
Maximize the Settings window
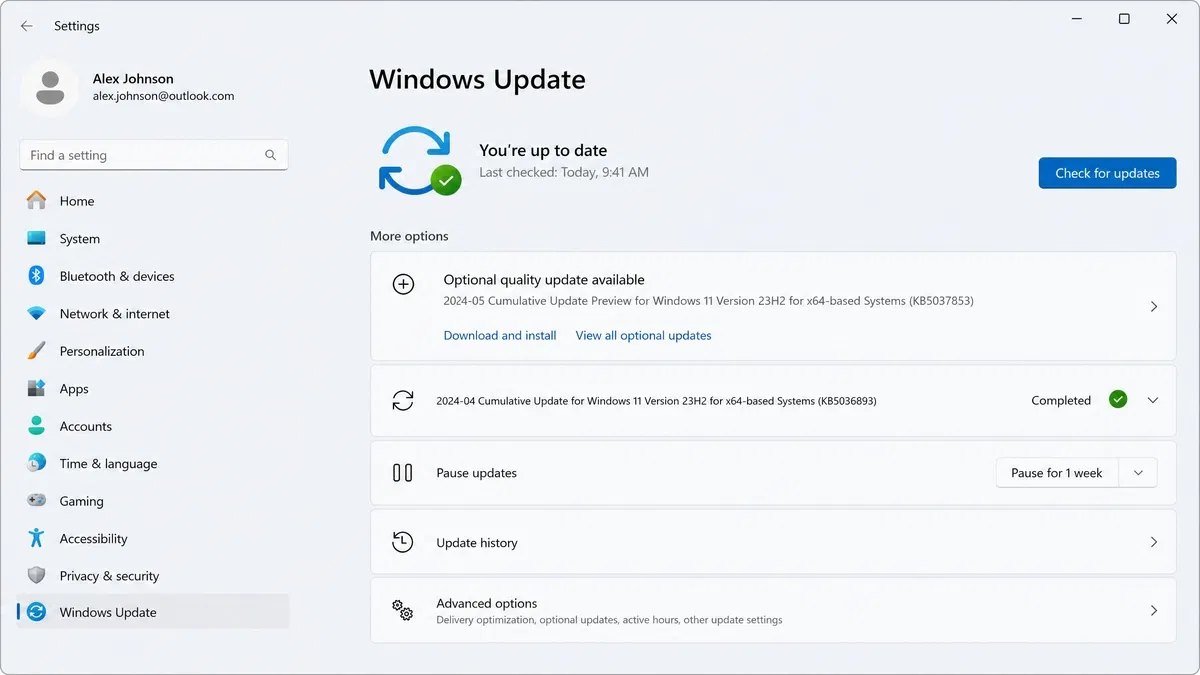pos(1124,19)
